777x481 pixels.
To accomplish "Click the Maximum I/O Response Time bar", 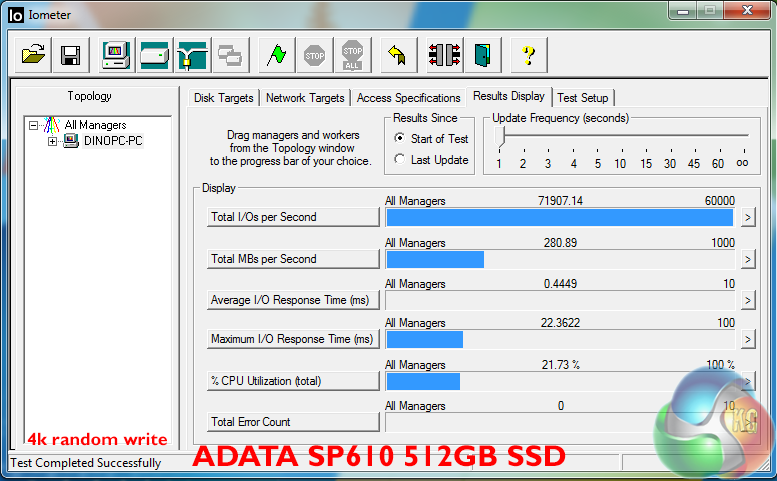I will tap(560, 340).
